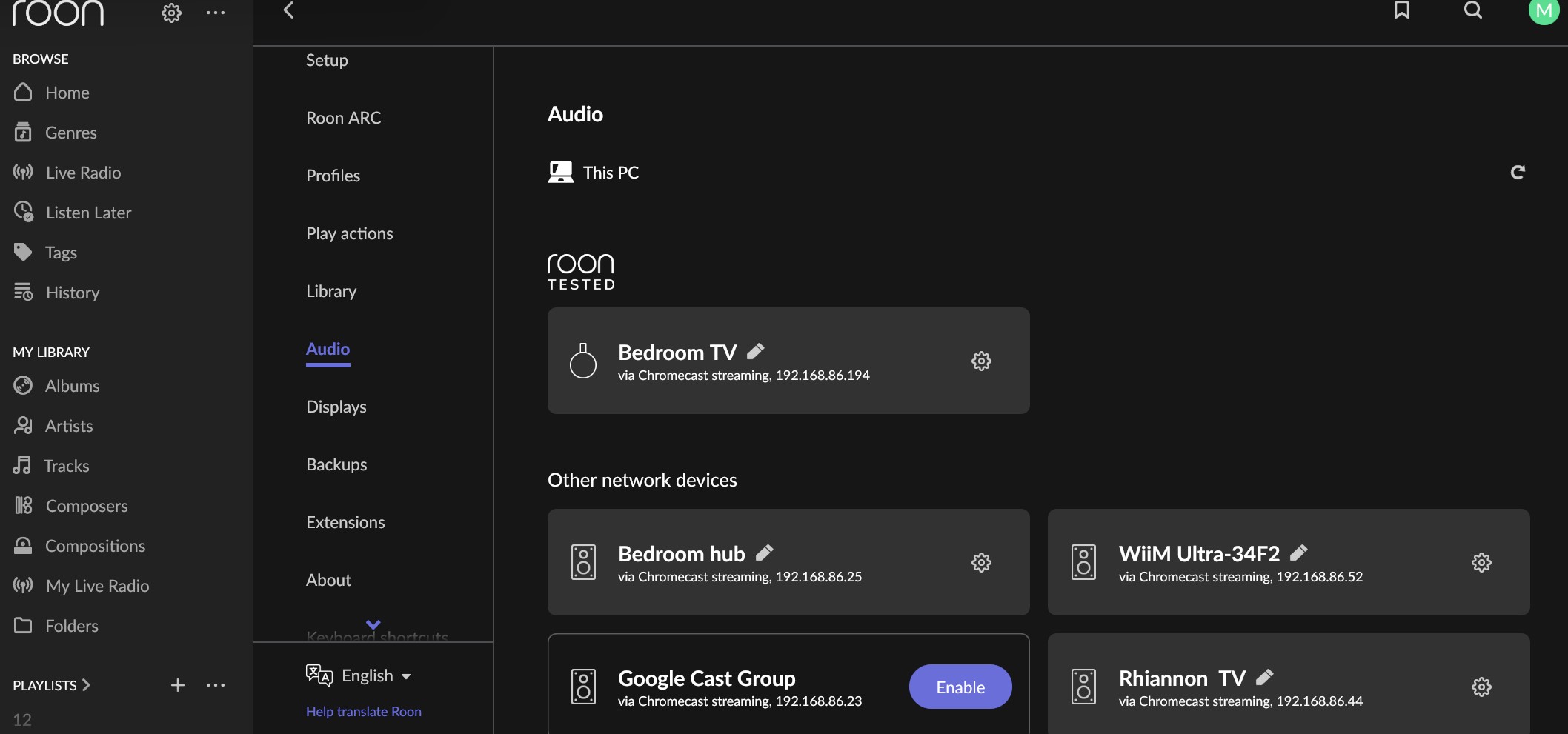Open WiiM Ultra-34F2 device settings gear
The height and width of the screenshot is (734, 1568).
1481,562
